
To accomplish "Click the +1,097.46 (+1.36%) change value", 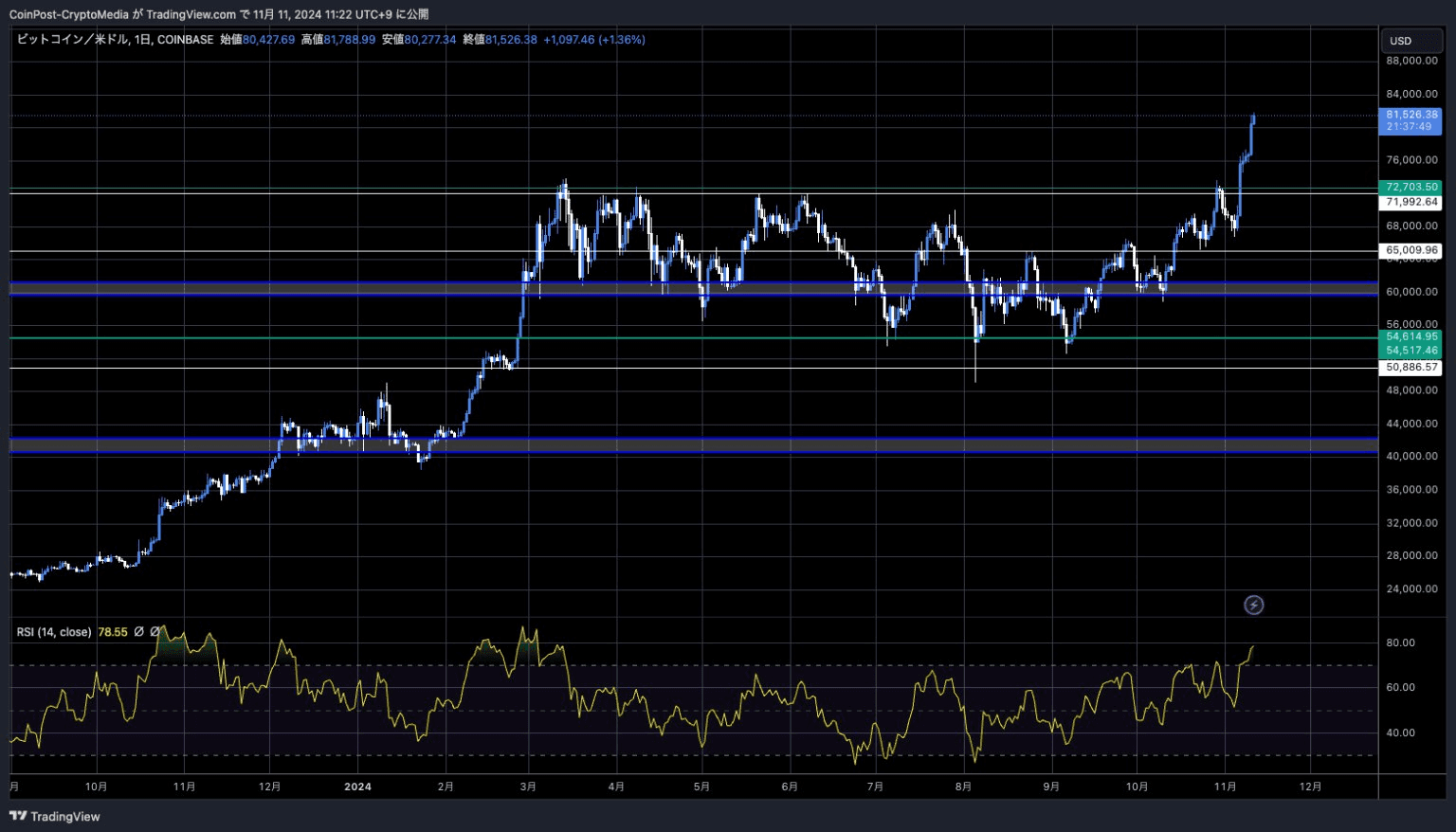I will pyautogui.click(x=594, y=40).
